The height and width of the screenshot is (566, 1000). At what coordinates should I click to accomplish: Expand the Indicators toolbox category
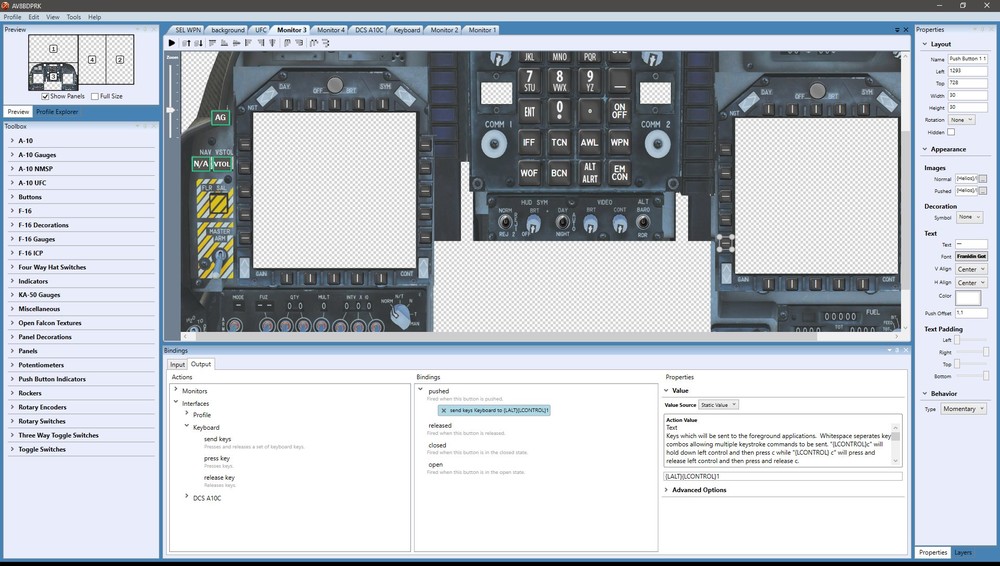[12, 281]
